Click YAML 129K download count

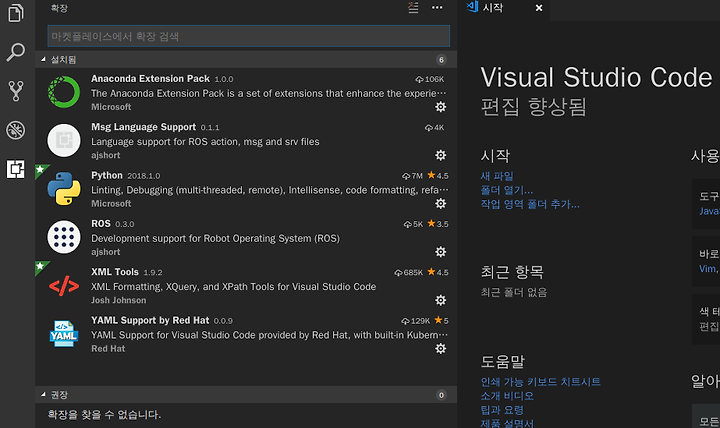(416, 321)
